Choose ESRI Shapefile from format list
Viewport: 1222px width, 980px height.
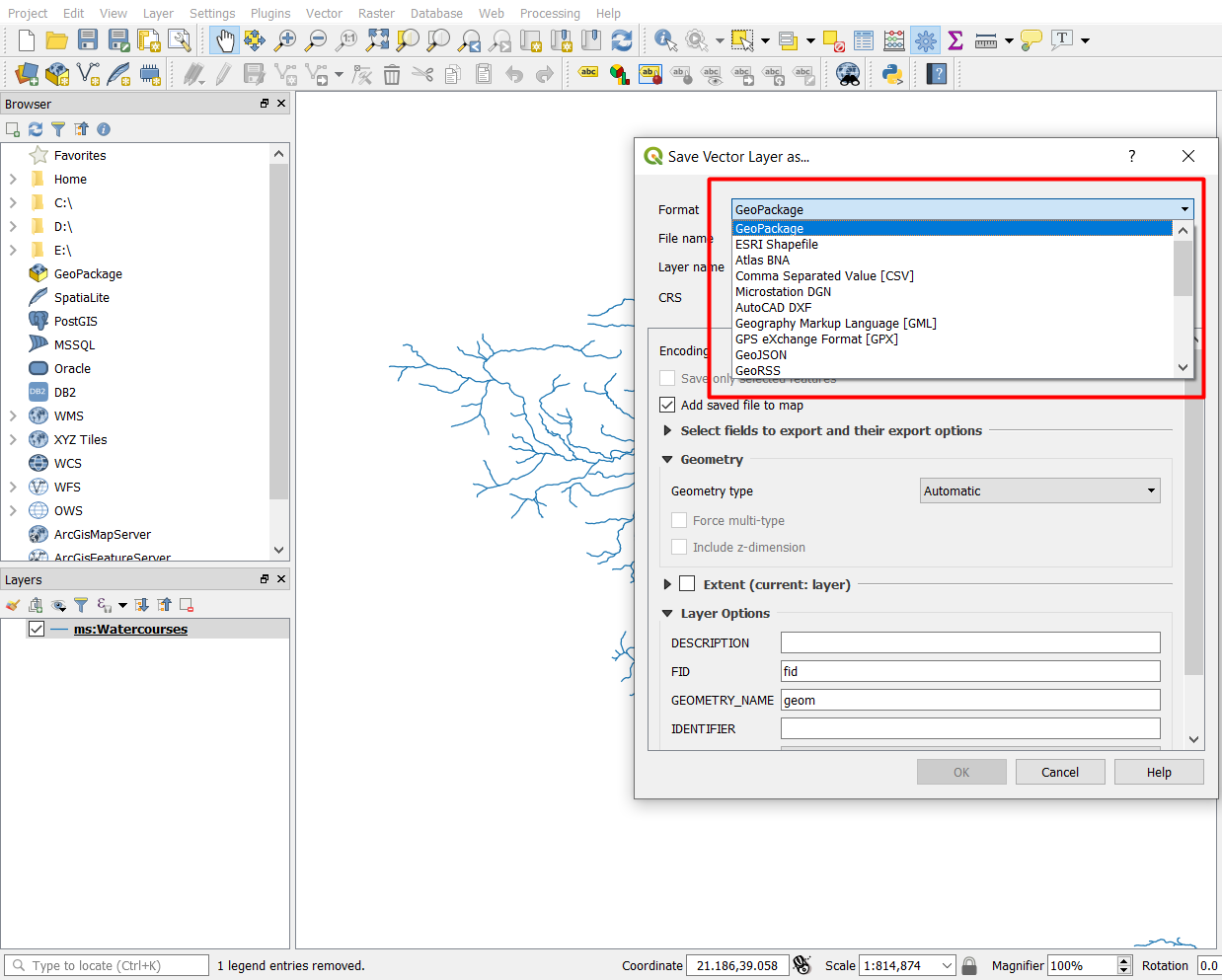click(777, 245)
